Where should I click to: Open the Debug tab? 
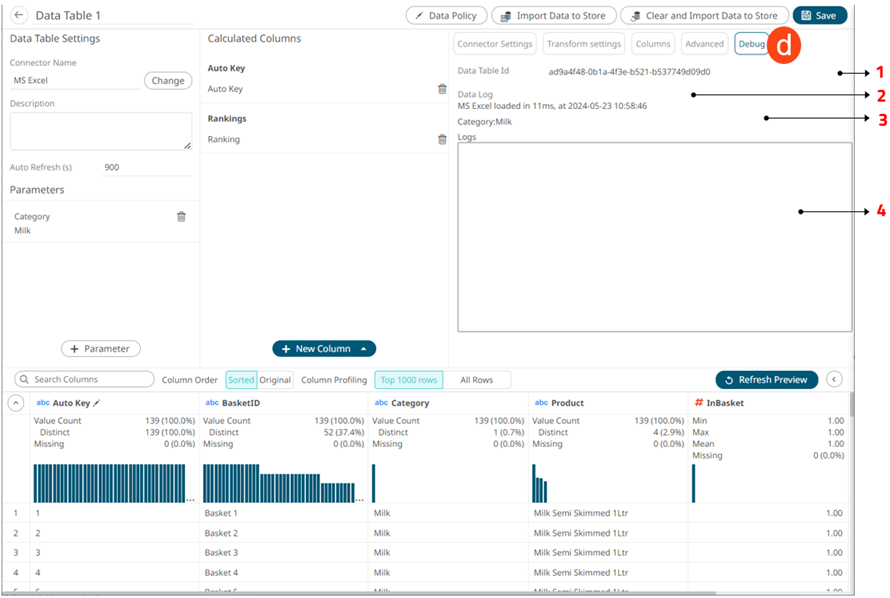pos(751,44)
